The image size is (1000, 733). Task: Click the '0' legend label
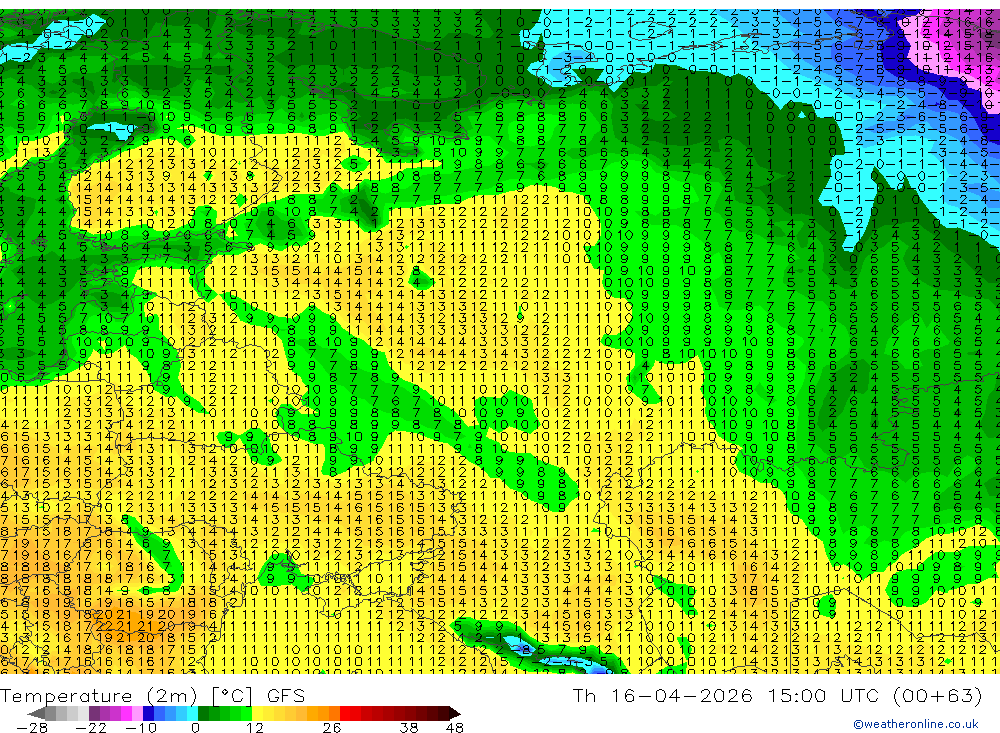[195, 728]
